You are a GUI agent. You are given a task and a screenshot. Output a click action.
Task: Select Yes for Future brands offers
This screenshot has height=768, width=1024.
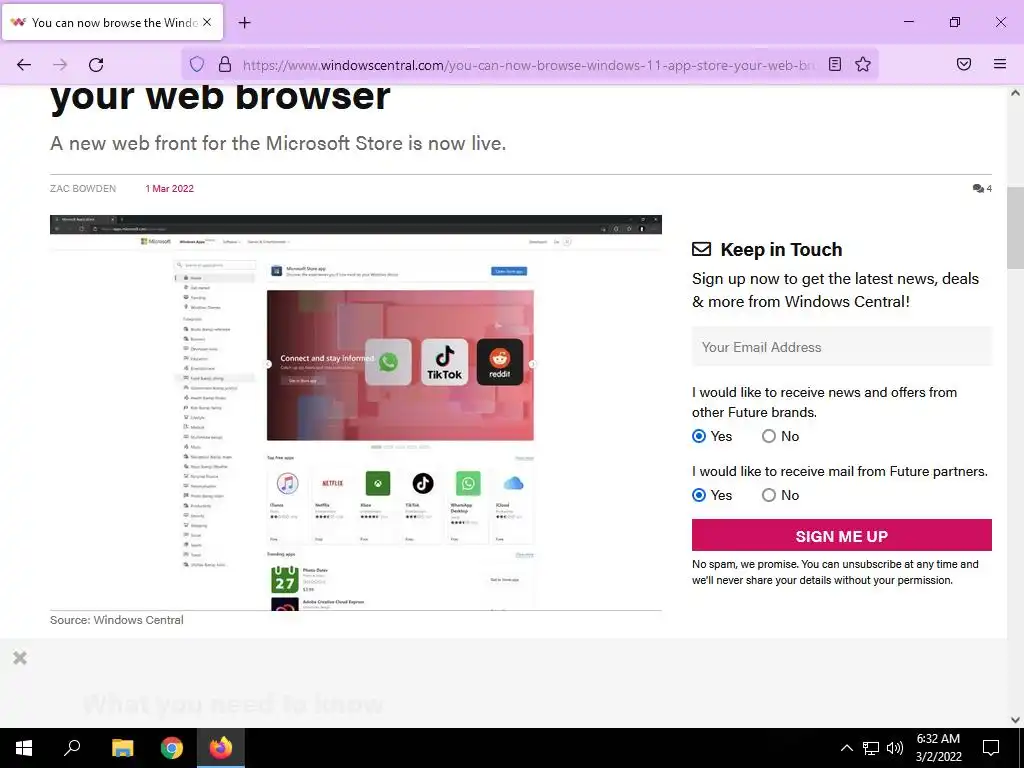click(x=699, y=436)
